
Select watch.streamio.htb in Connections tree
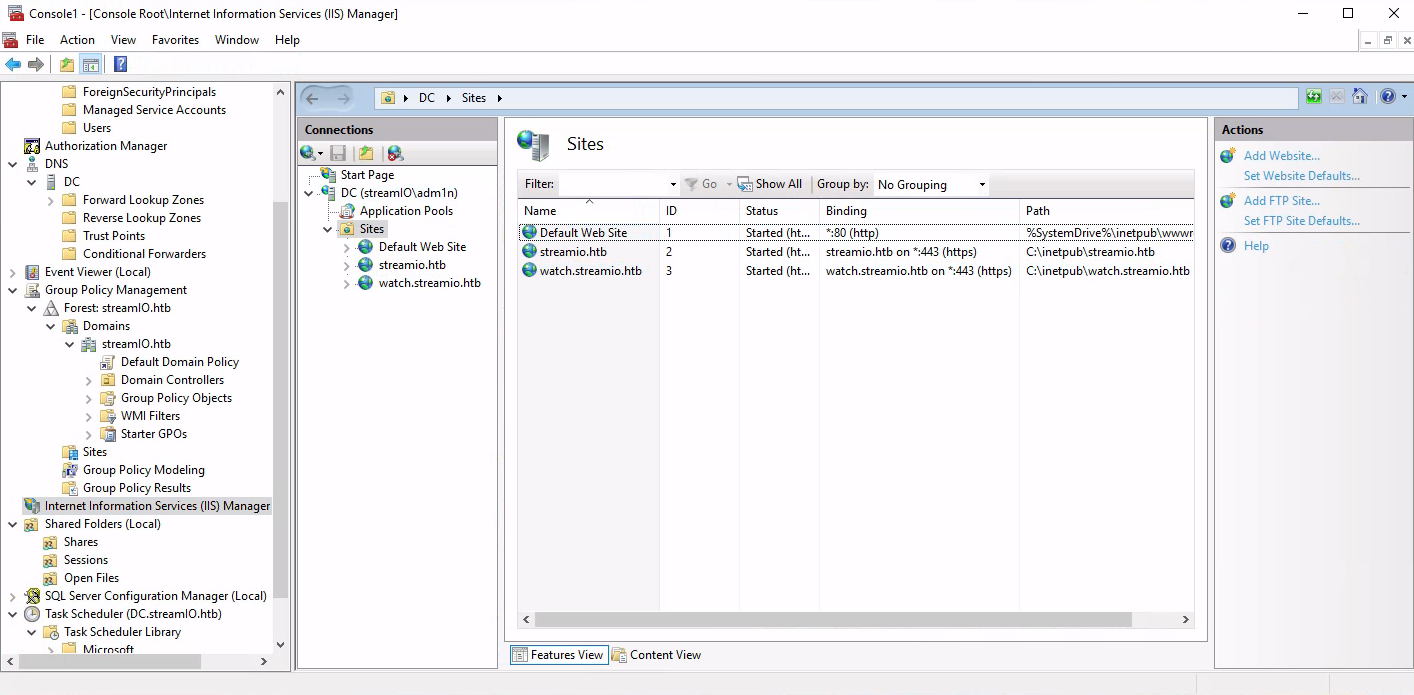[429, 283]
